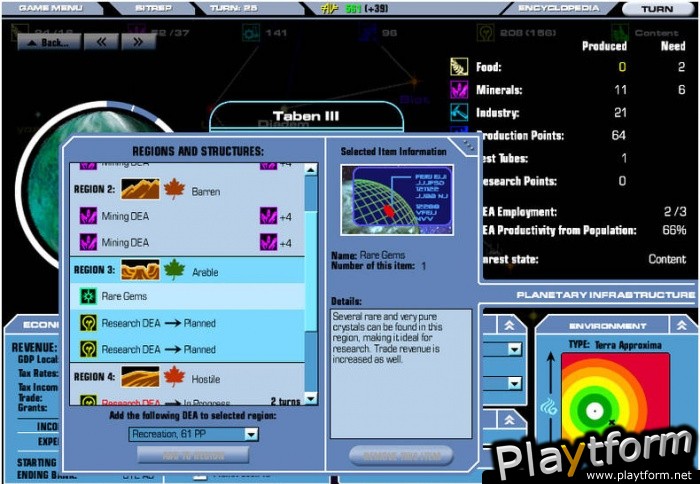
Task: Select second Mining DEA icon in Region 2
Action: [x=88, y=242]
